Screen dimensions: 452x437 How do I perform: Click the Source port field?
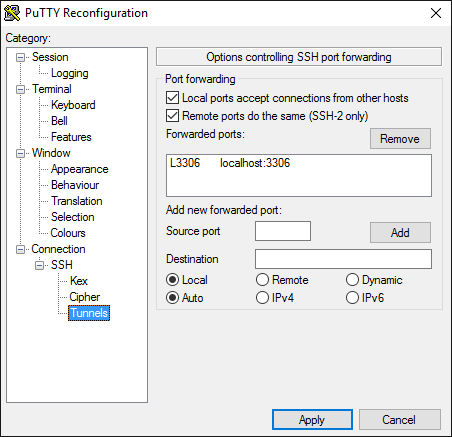pyautogui.click(x=283, y=231)
